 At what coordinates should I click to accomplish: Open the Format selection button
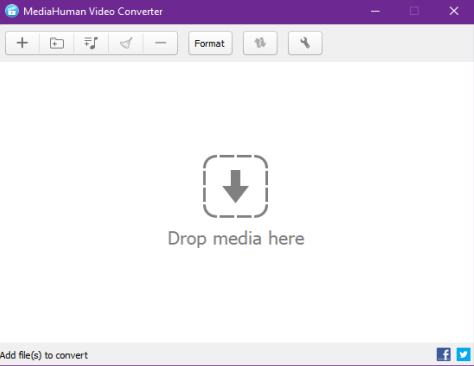[210, 43]
